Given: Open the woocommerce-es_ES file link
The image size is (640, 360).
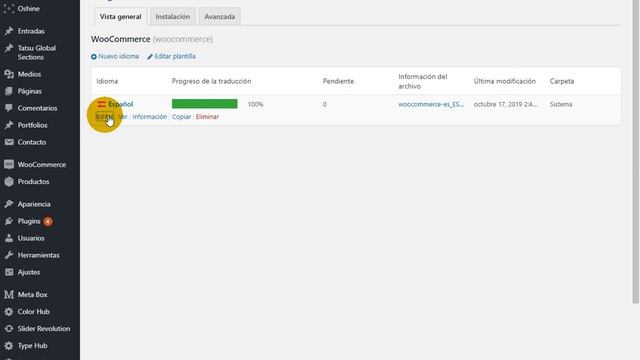Looking at the screenshot, I should 431,104.
